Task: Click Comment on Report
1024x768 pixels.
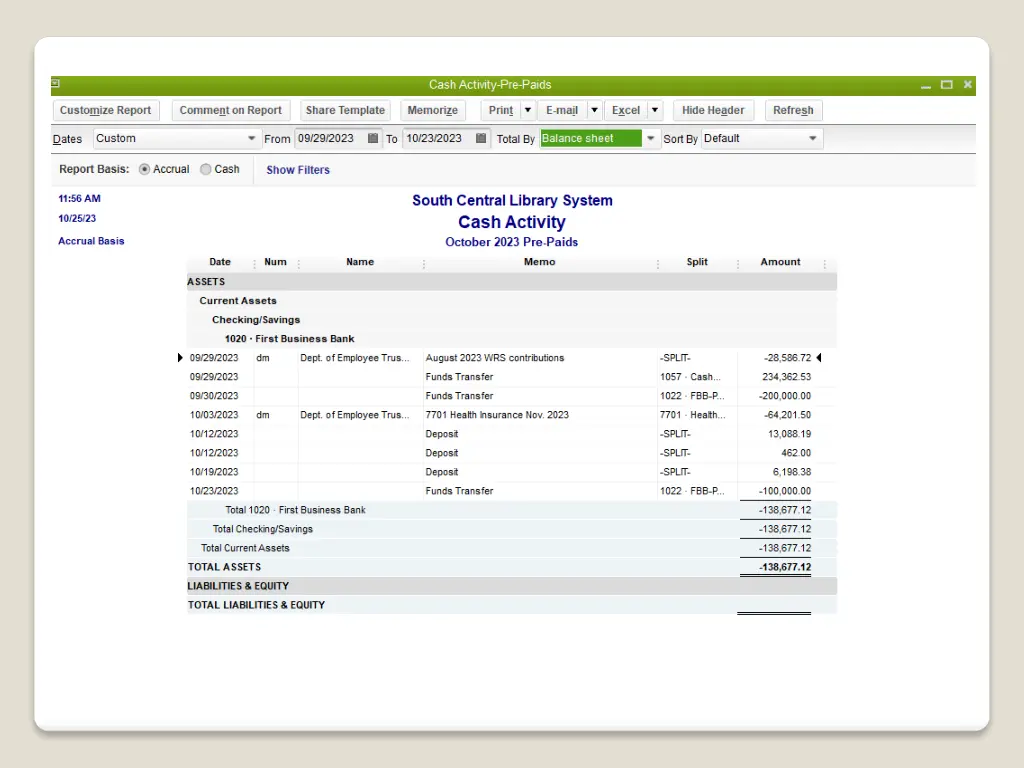Action: tap(231, 110)
